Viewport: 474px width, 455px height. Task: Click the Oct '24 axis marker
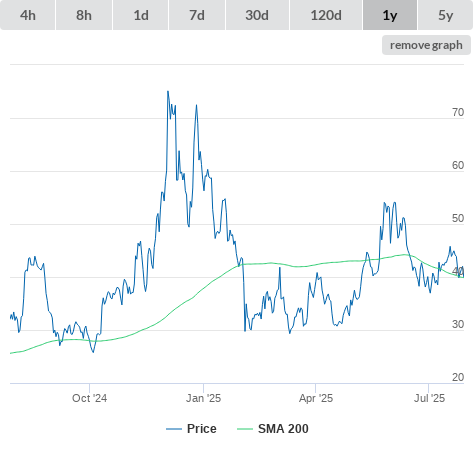89,398
